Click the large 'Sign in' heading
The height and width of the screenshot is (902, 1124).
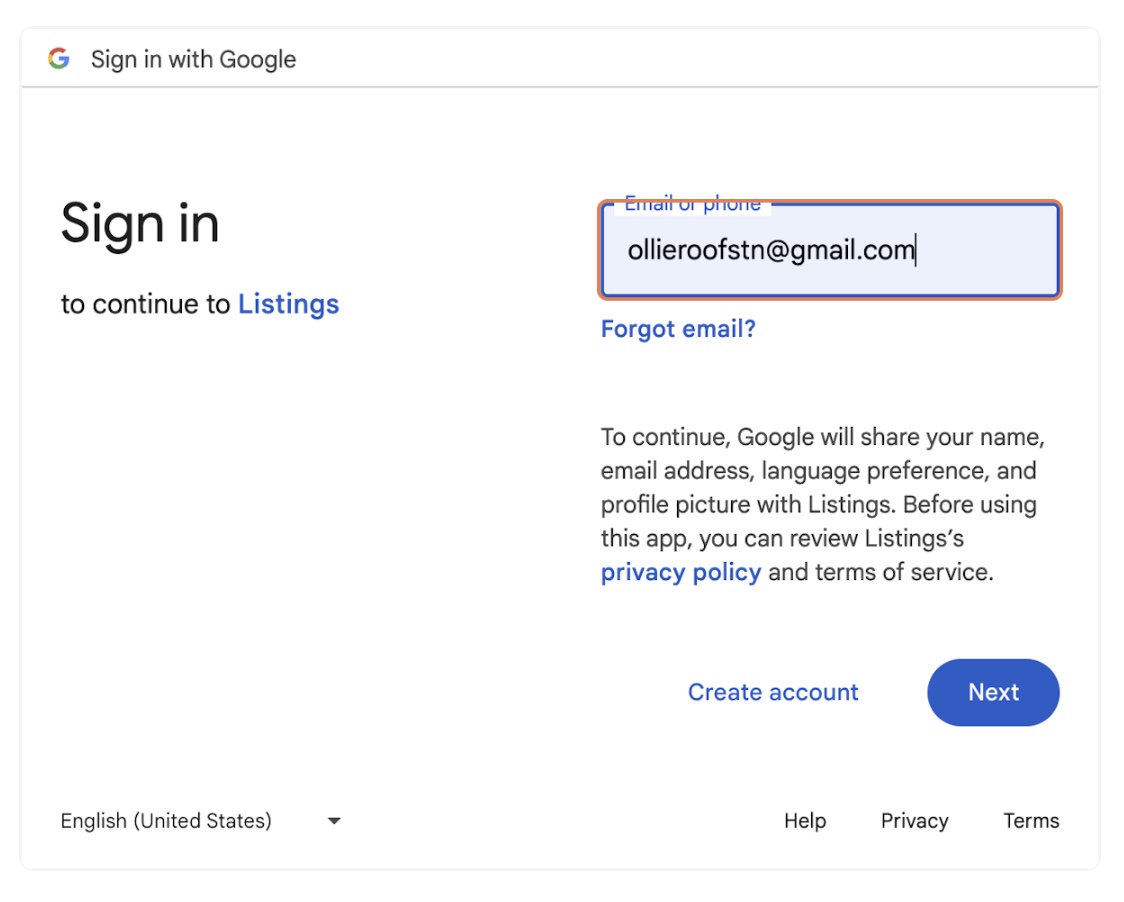click(x=140, y=224)
